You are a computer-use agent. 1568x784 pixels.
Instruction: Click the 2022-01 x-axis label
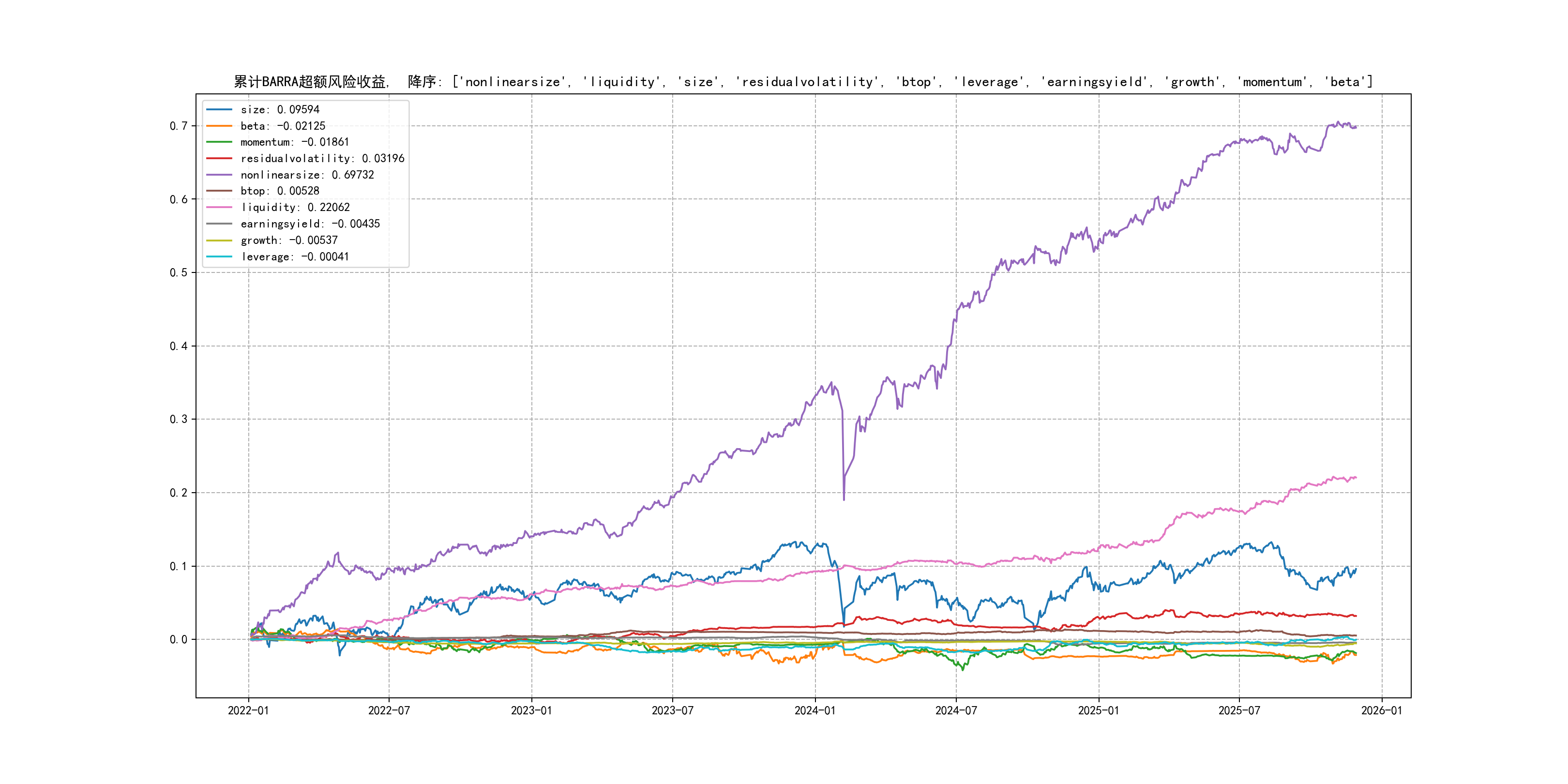pyautogui.click(x=248, y=710)
